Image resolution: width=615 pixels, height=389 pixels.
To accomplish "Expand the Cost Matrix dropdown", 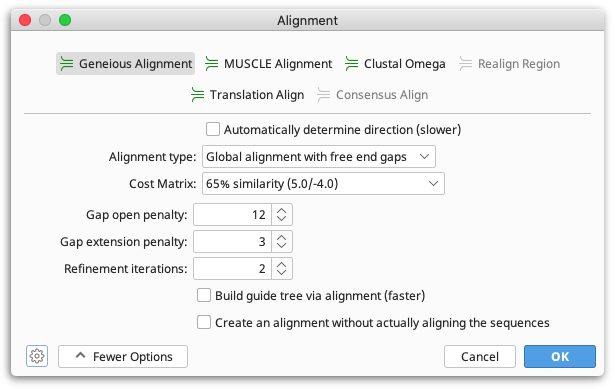I will tap(323, 184).
